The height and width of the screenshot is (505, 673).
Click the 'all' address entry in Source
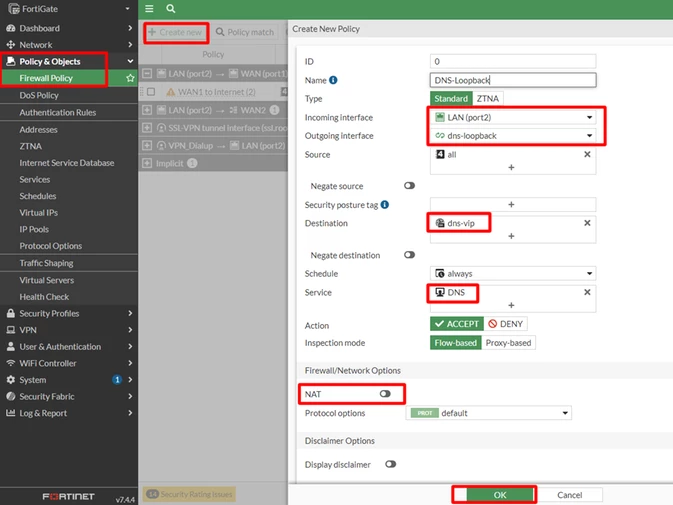[x=446, y=154]
